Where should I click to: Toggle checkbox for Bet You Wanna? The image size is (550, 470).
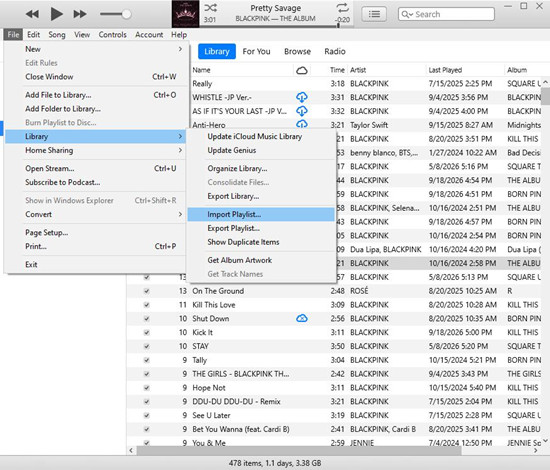[147, 429]
